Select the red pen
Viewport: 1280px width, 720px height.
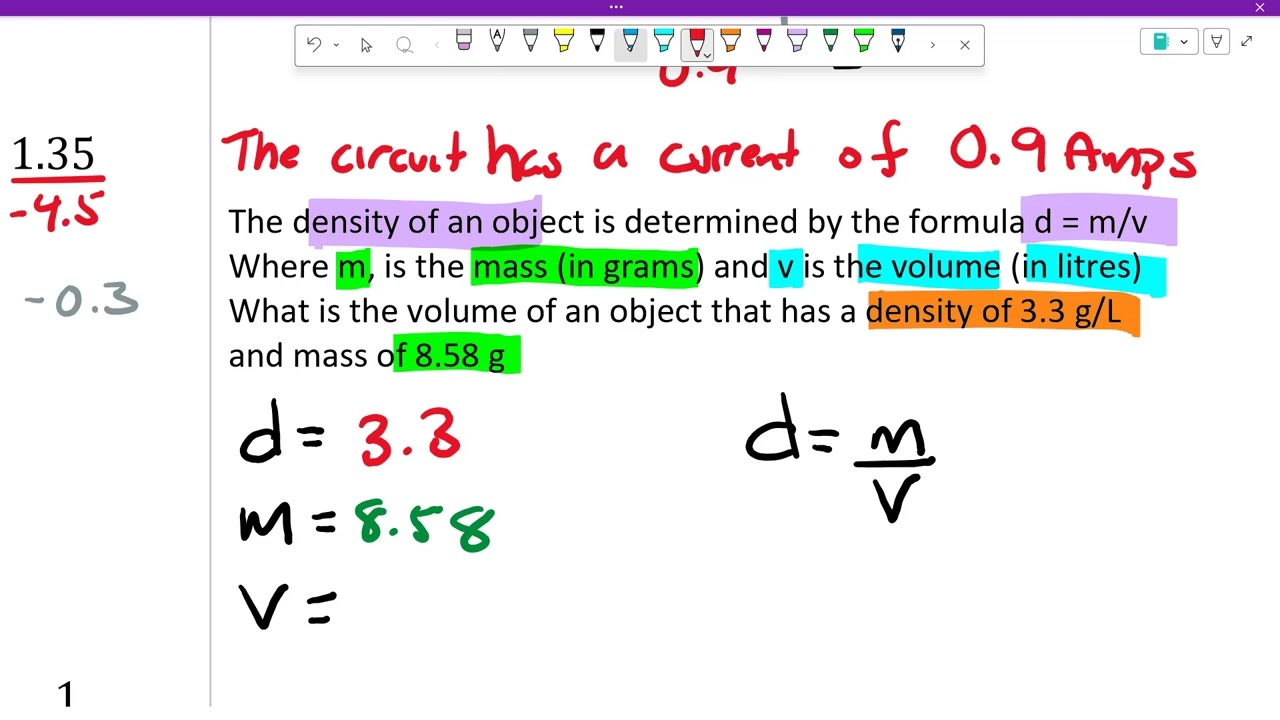[x=697, y=40]
